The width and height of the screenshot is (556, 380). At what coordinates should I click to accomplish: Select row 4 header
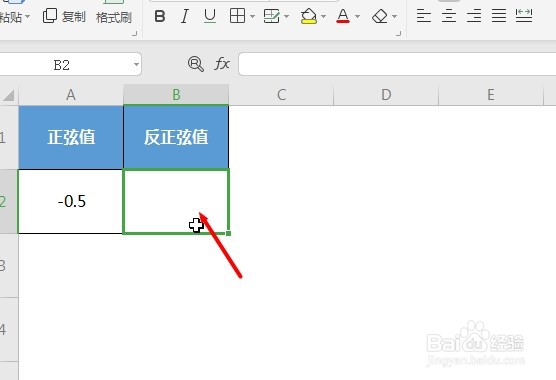9,330
